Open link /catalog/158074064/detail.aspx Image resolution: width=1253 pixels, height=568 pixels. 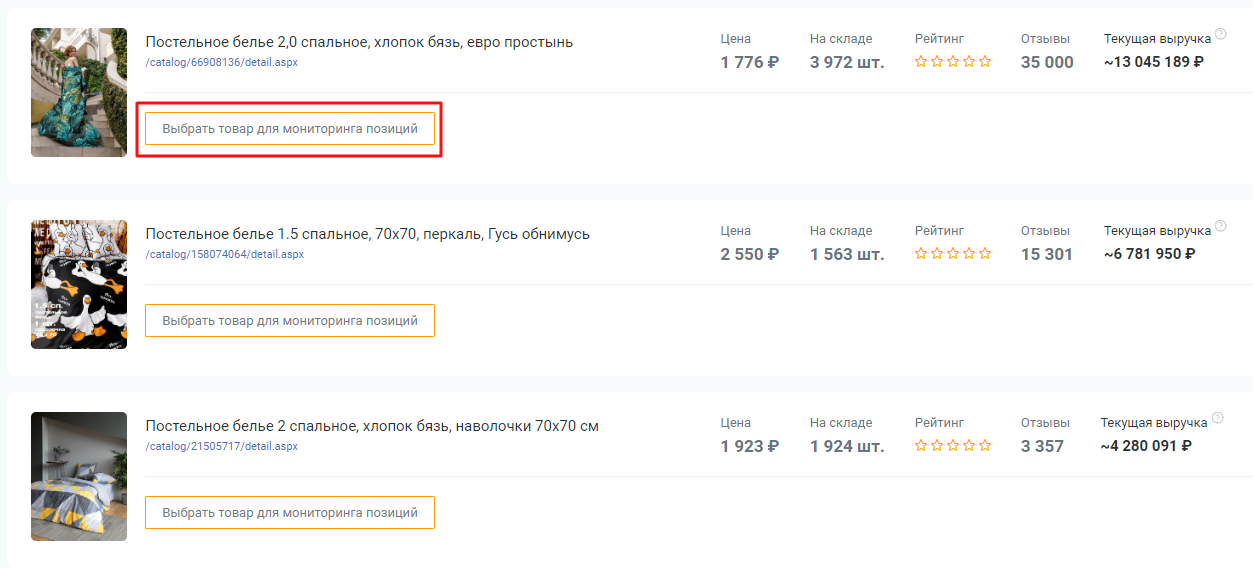[225, 254]
